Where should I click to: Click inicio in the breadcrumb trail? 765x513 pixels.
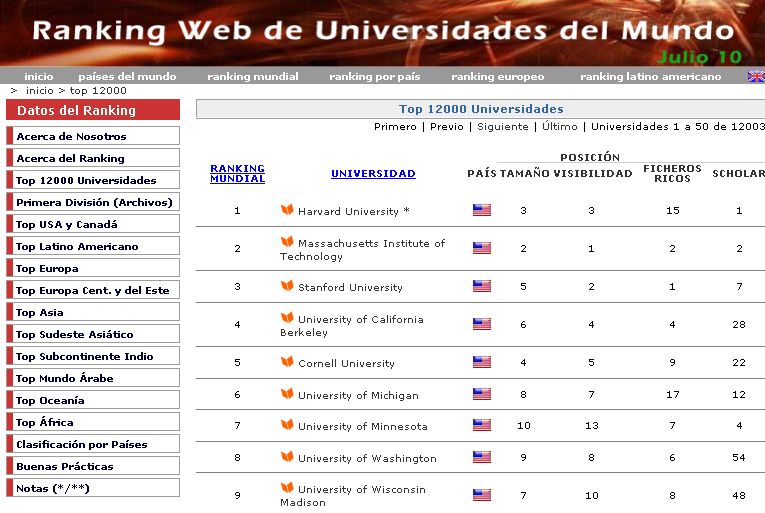point(40,91)
